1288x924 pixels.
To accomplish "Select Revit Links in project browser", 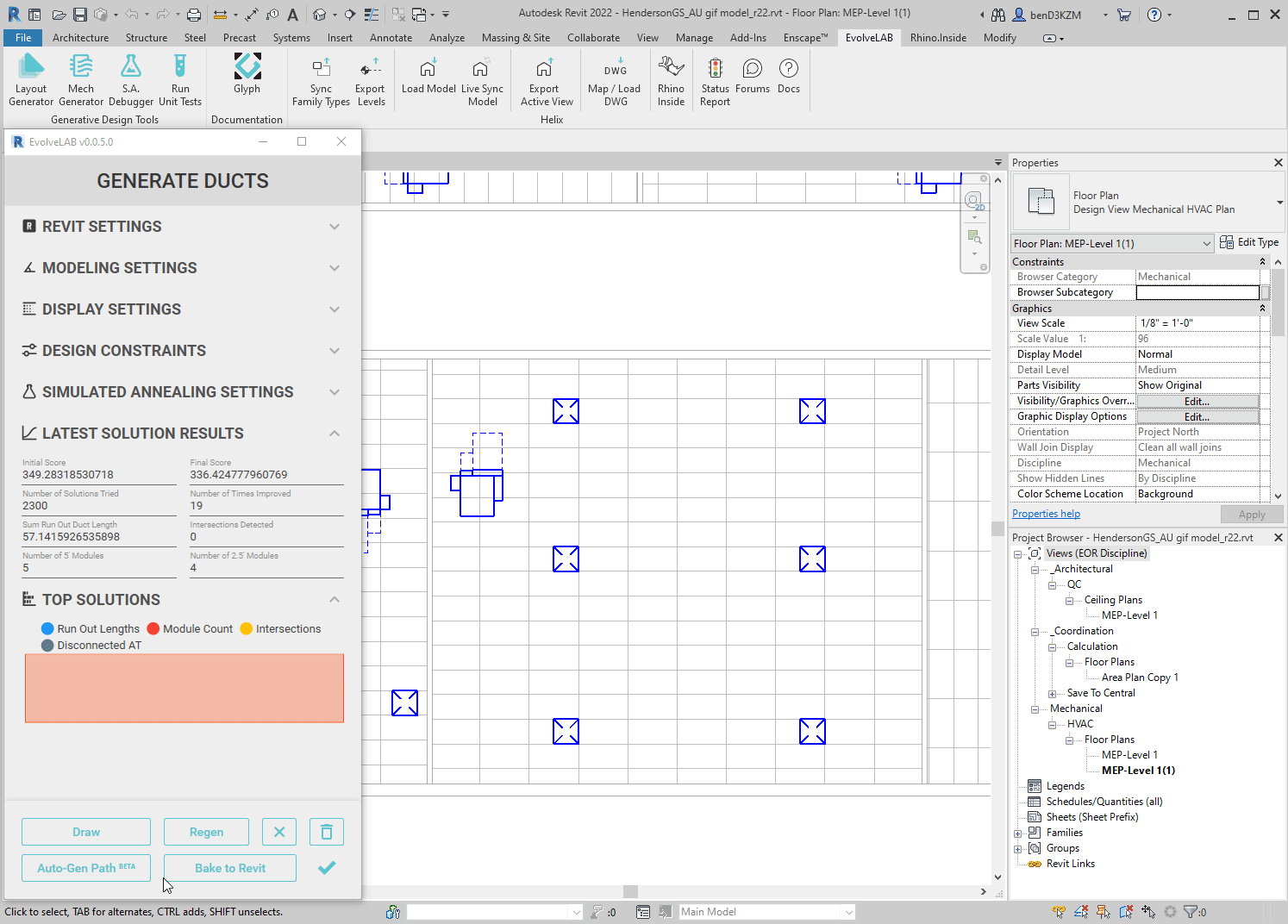I will coord(1070,864).
